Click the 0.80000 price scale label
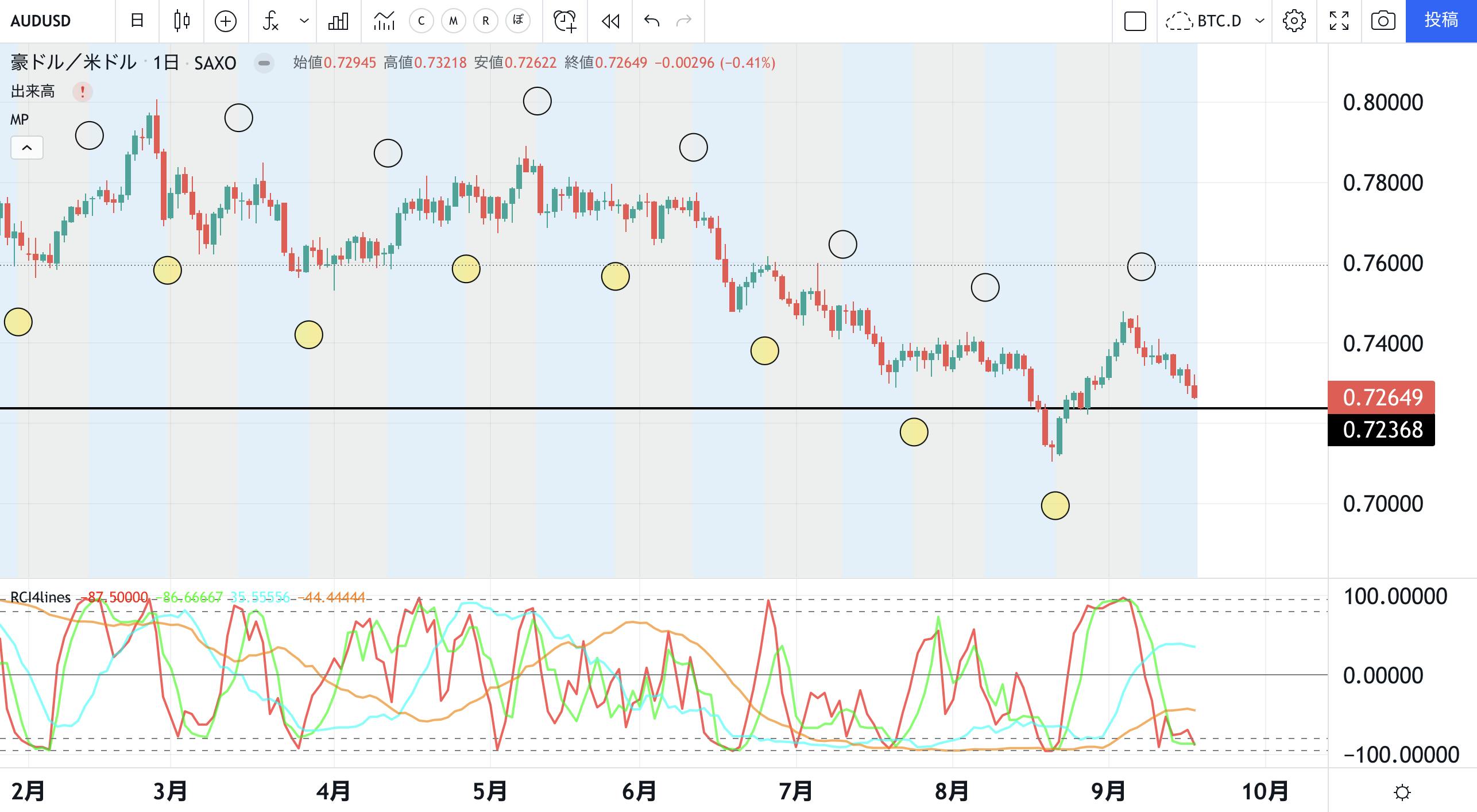 point(1383,103)
